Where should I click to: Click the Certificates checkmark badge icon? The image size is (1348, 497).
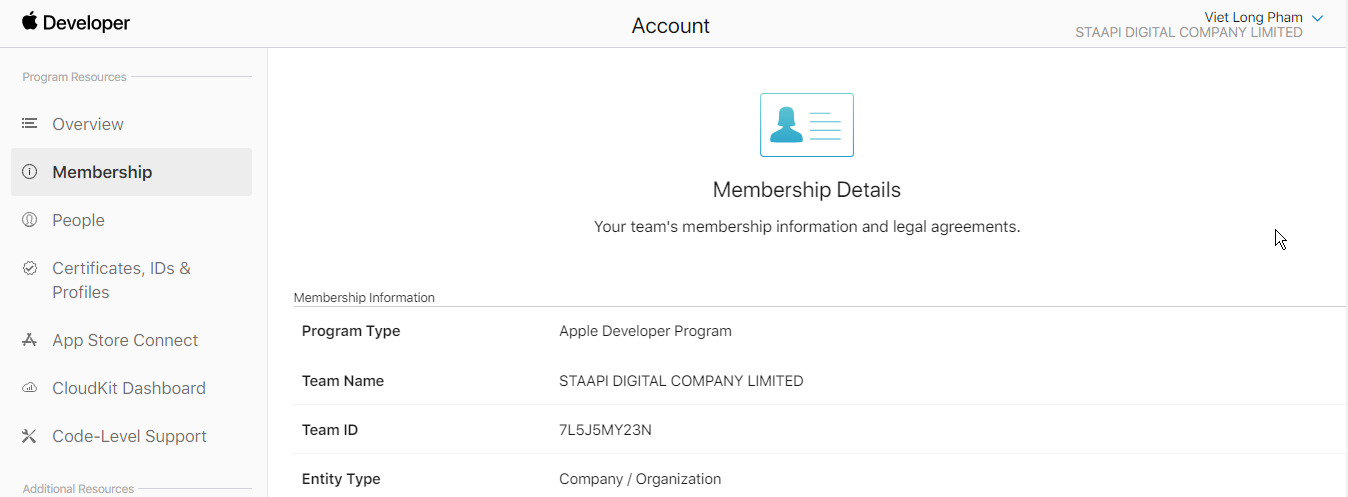click(30, 268)
